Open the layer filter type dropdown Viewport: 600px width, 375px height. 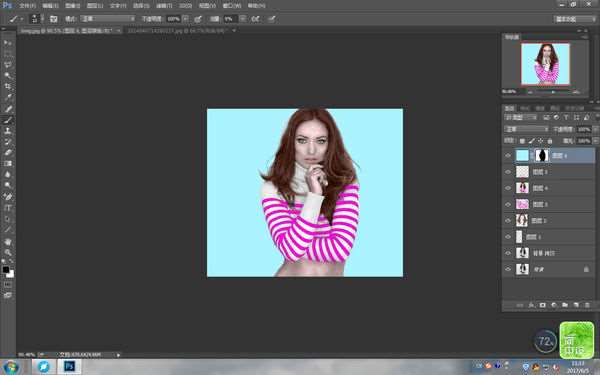click(x=520, y=117)
